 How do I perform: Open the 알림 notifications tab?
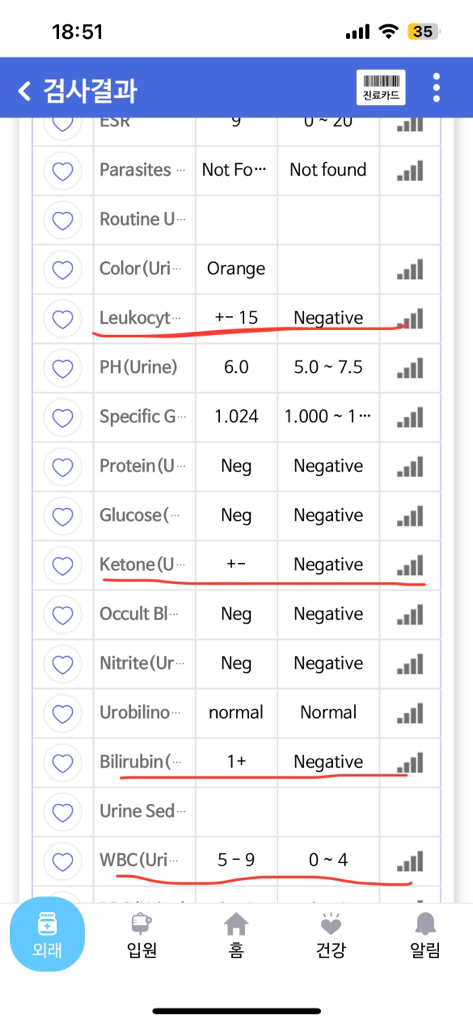[425, 936]
